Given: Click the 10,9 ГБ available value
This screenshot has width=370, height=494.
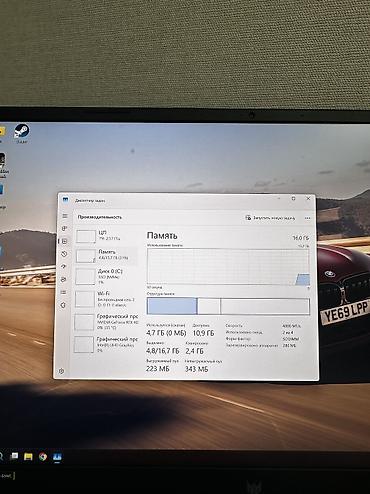Looking at the screenshot, I should coord(203,333).
